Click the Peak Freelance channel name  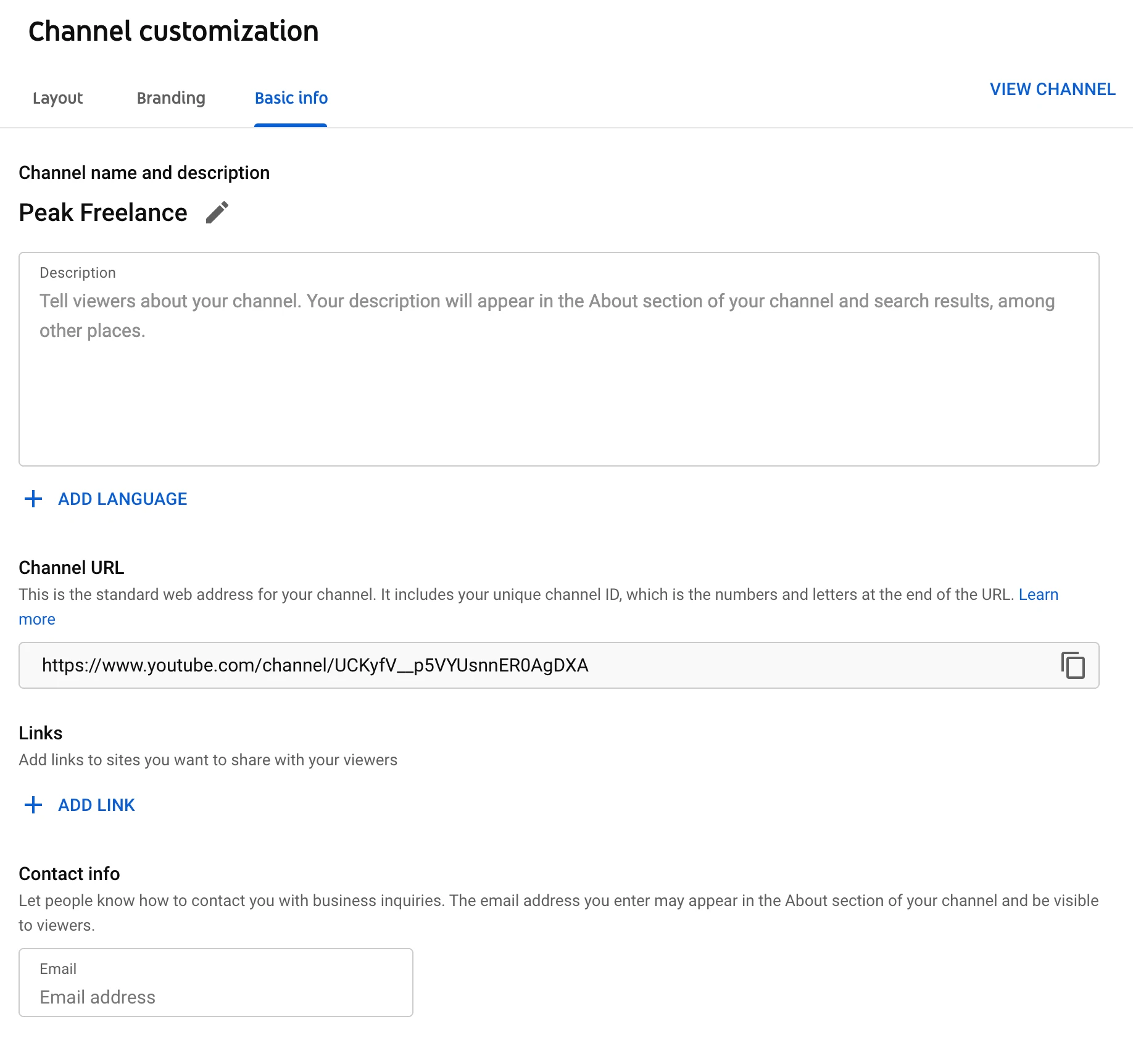coord(103,213)
